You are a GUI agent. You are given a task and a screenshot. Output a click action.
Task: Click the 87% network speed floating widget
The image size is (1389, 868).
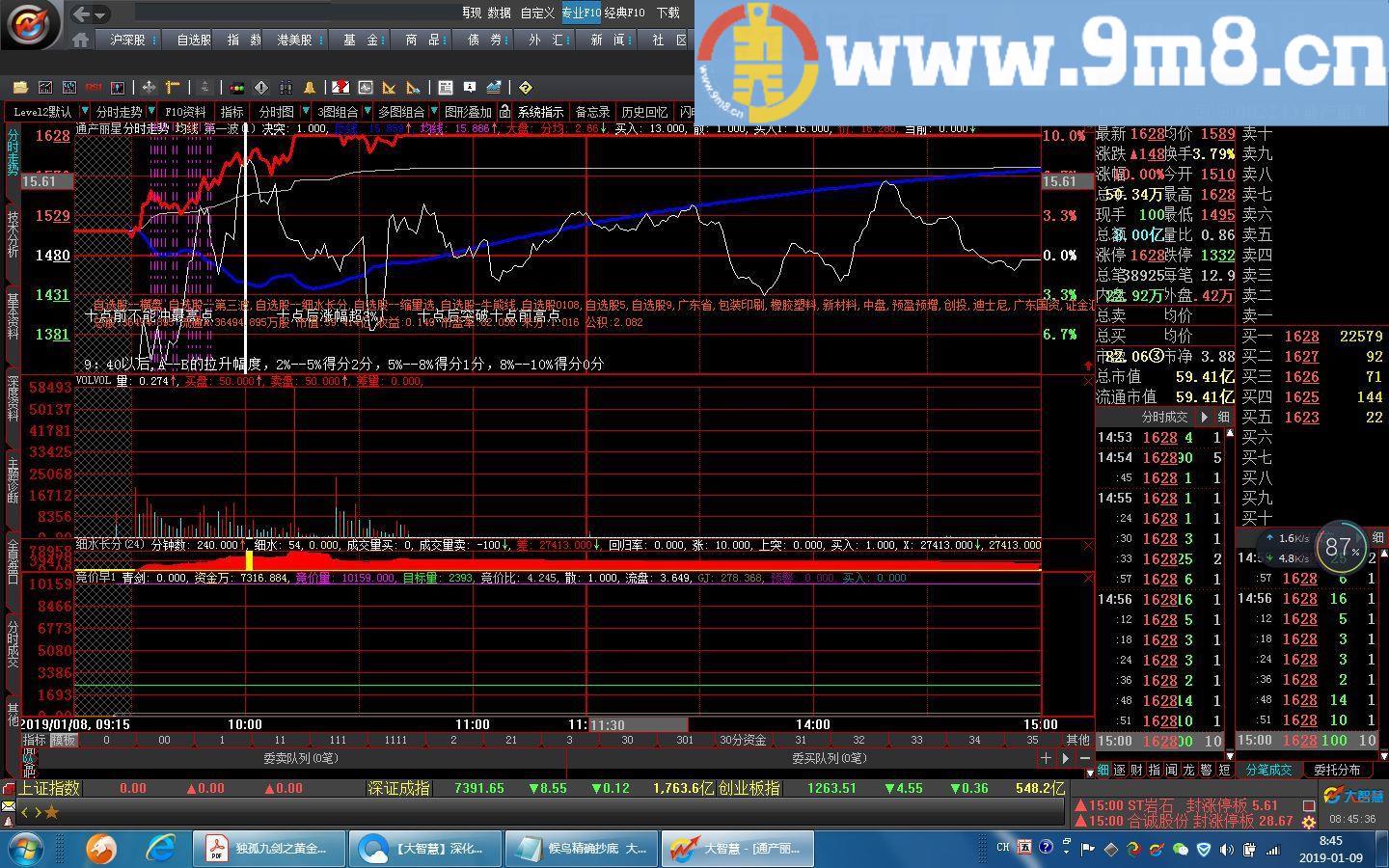1341,549
